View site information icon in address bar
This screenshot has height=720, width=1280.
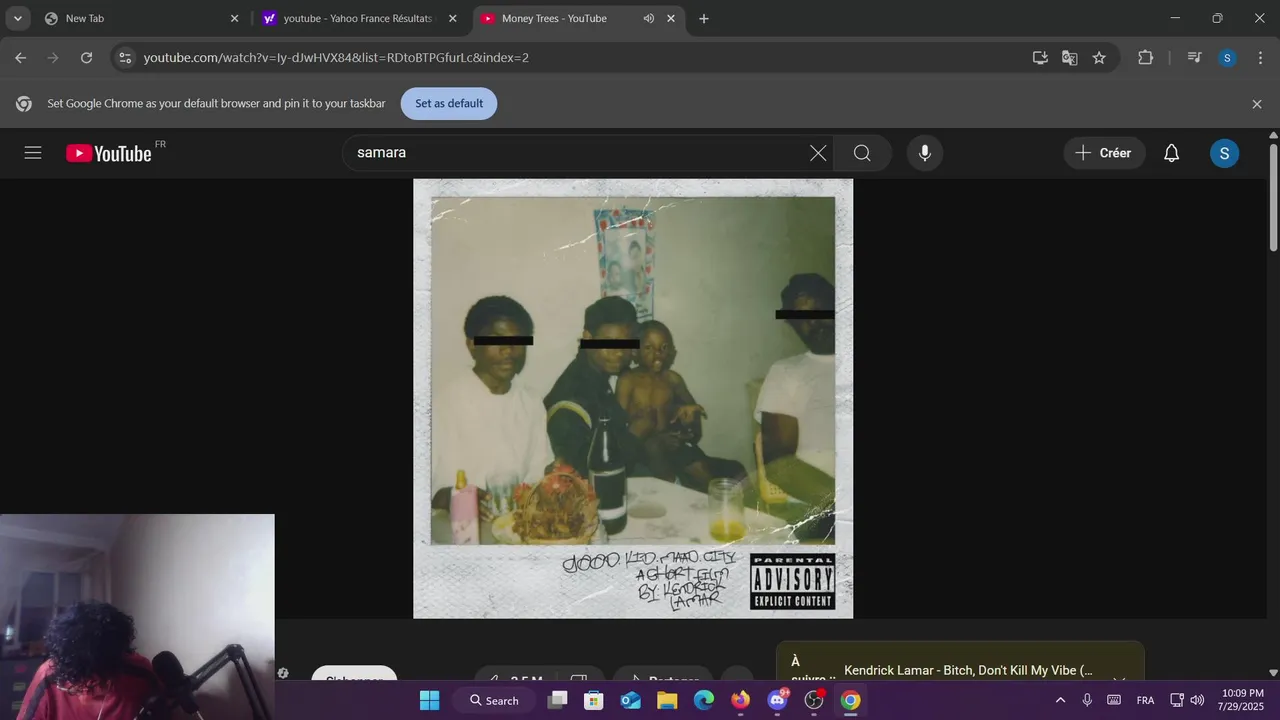pyautogui.click(x=125, y=58)
